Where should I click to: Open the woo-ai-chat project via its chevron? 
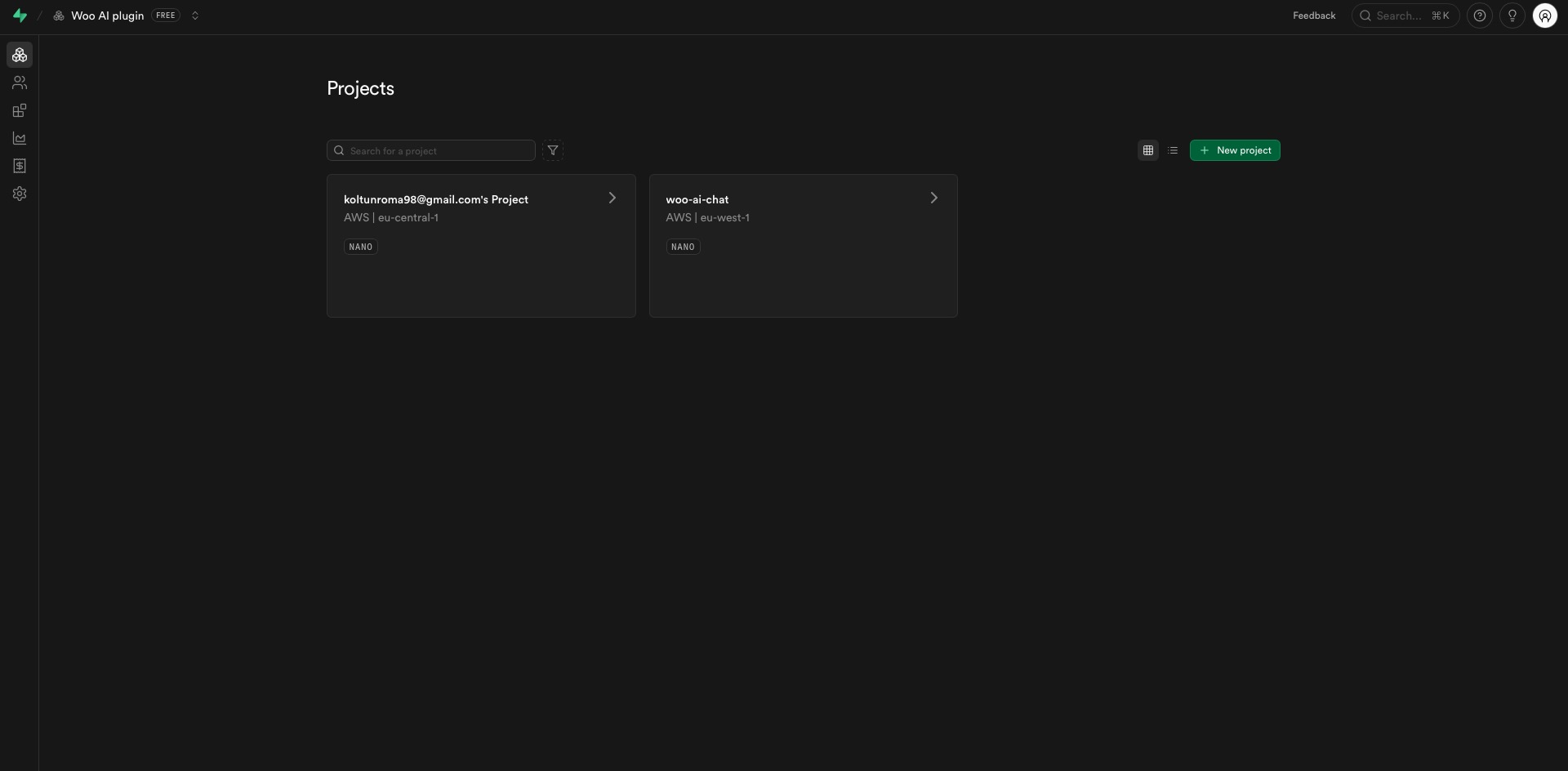[x=934, y=198]
